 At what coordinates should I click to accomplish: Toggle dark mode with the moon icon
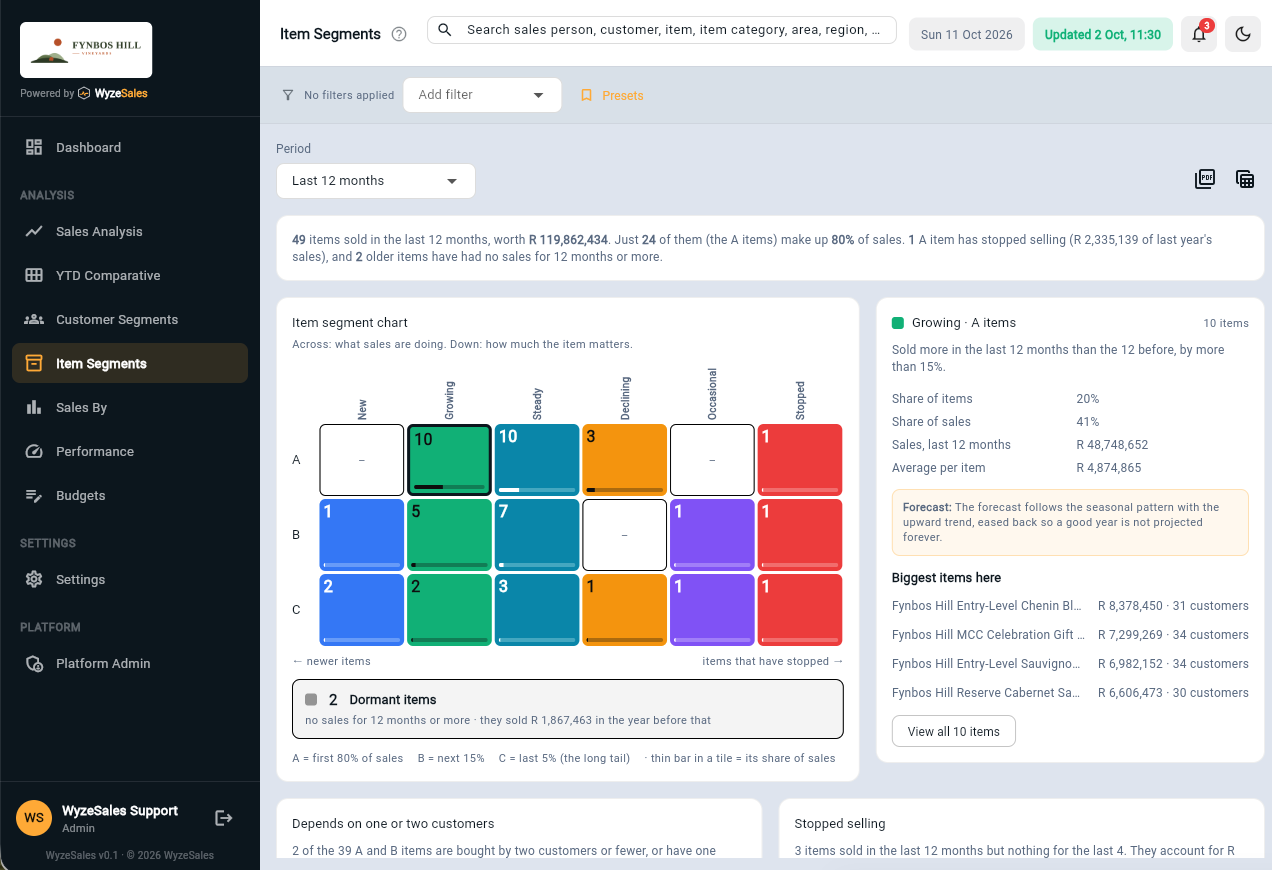pyautogui.click(x=1243, y=34)
